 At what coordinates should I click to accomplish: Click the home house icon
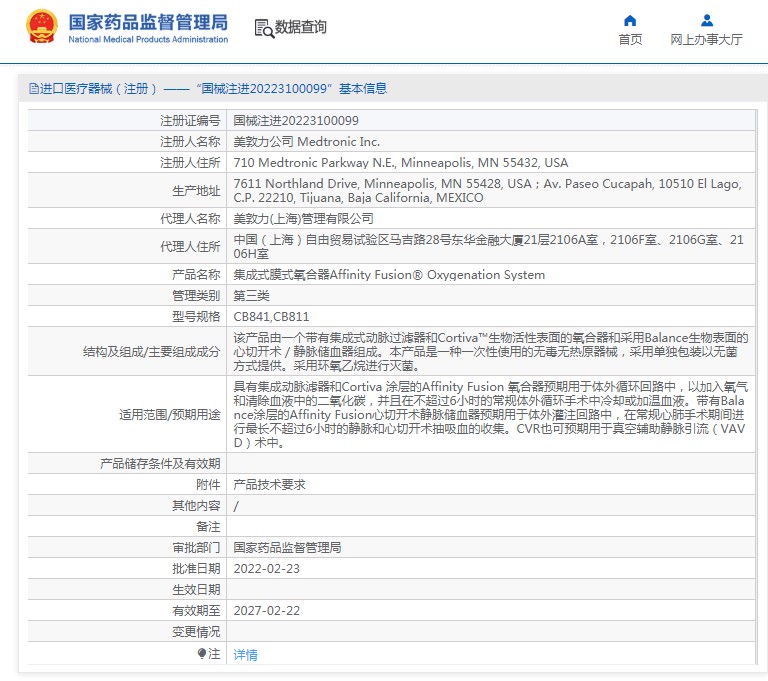630,20
